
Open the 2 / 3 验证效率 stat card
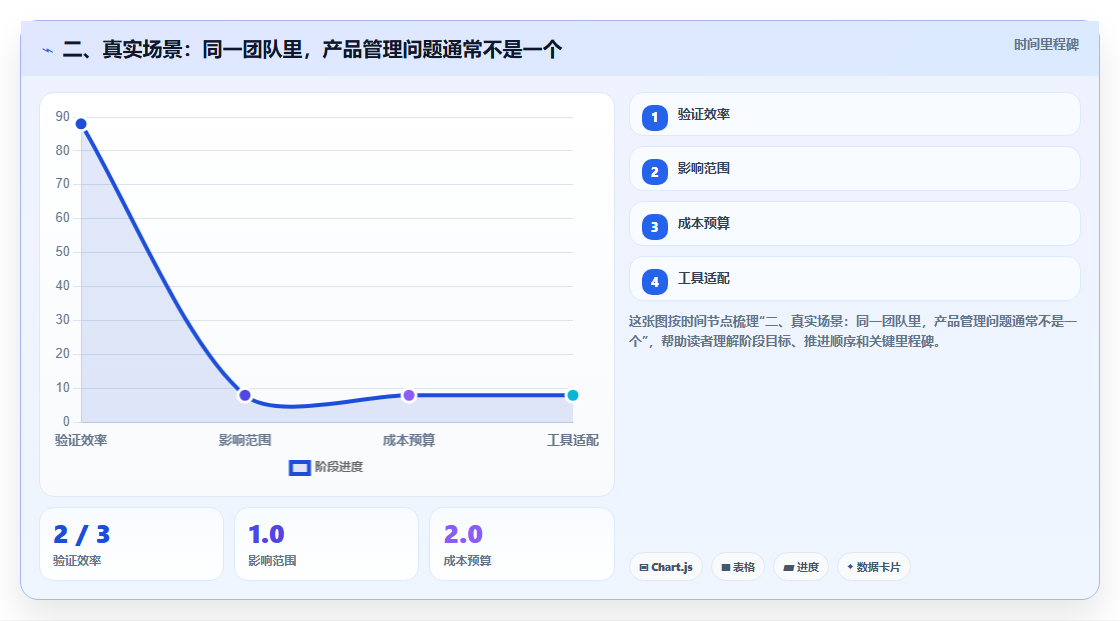[x=131, y=544]
